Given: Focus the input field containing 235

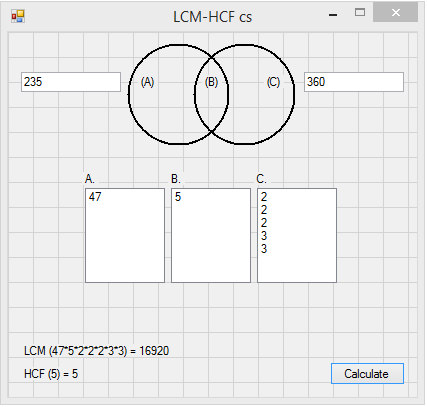Looking at the screenshot, I should tap(71, 82).
